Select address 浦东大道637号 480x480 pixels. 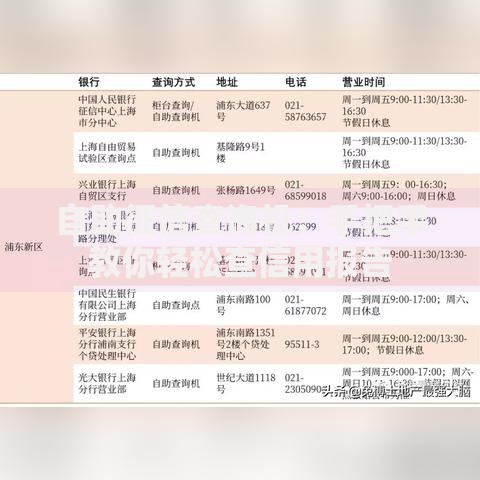pyautogui.click(x=243, y=111)
